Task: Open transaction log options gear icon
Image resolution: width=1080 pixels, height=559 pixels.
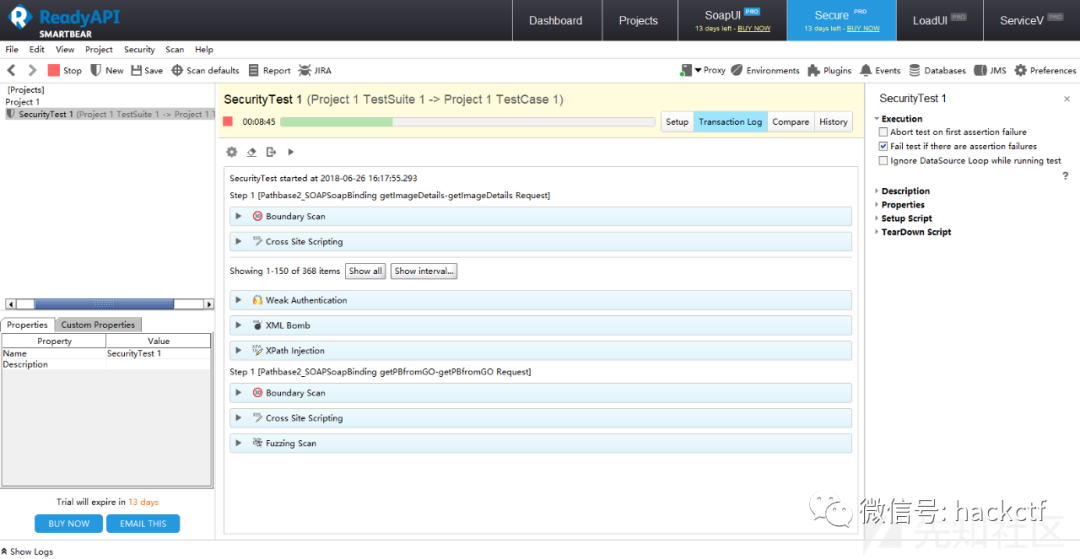Action: (232, 151)
